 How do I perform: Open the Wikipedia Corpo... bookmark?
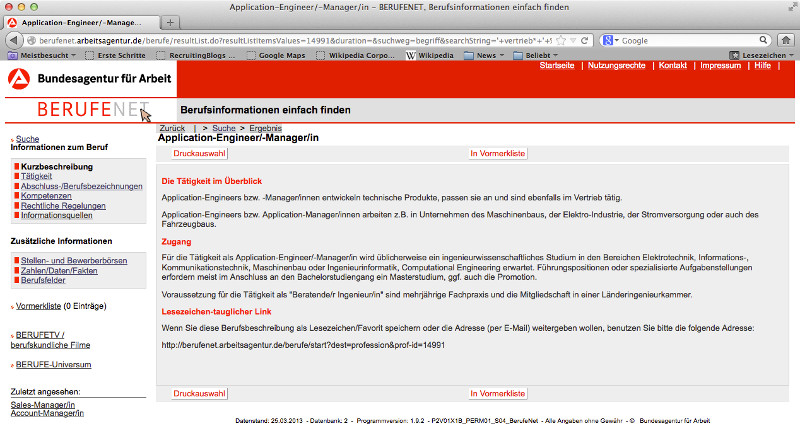[x=356, y=55]
